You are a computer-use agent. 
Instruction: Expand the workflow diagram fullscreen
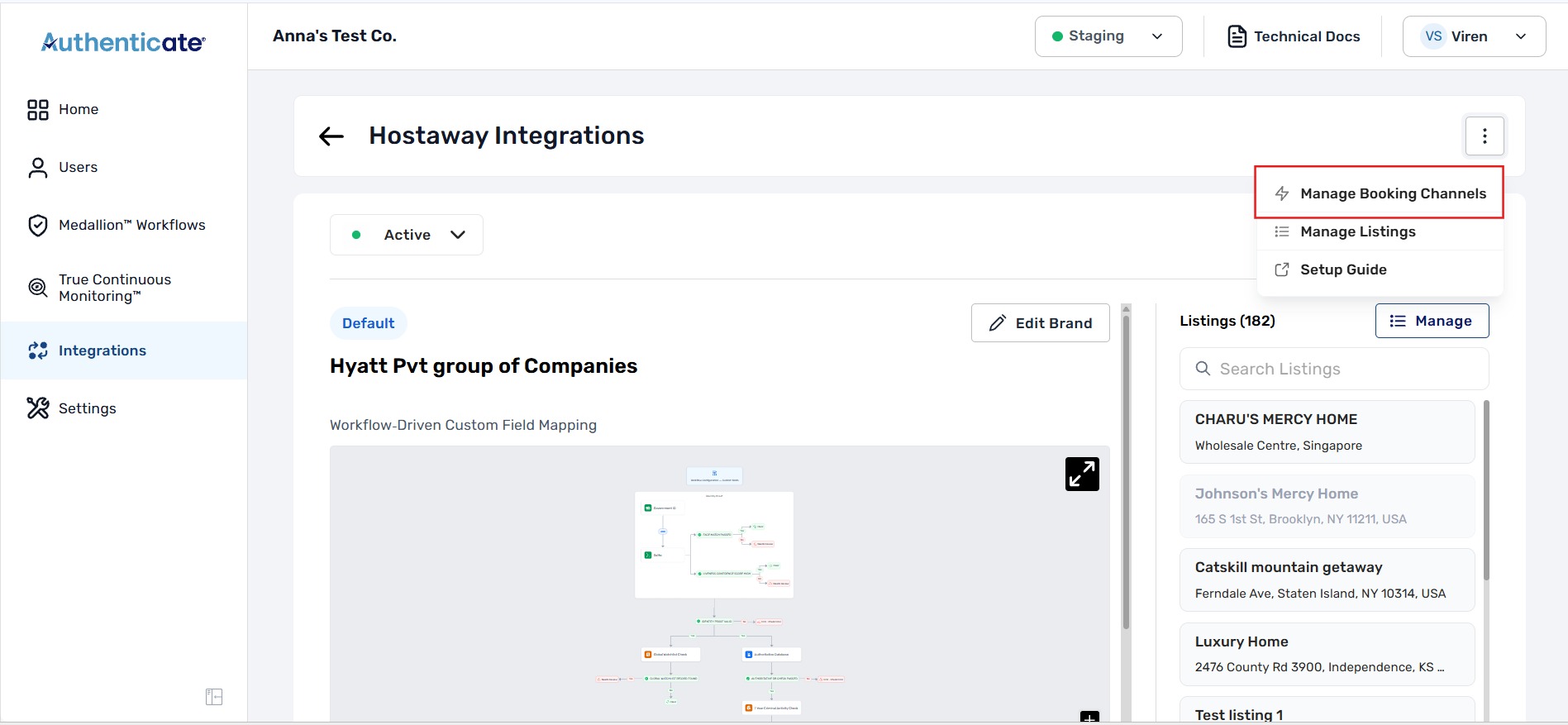1082,475
